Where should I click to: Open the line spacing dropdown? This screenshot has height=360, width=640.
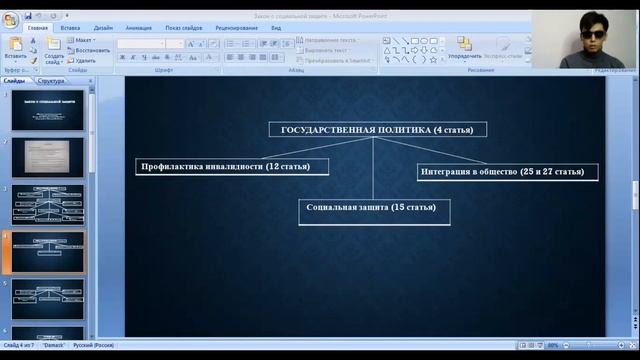click(287, 44)
